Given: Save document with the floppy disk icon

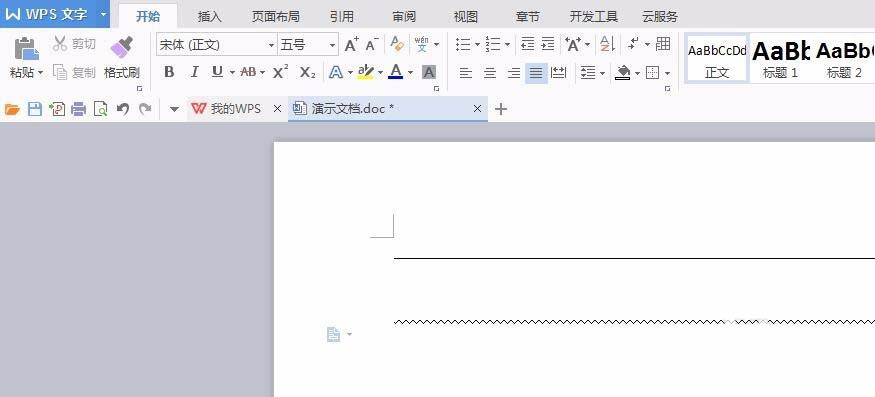Looking at the screenshot, I should [35, 109].
